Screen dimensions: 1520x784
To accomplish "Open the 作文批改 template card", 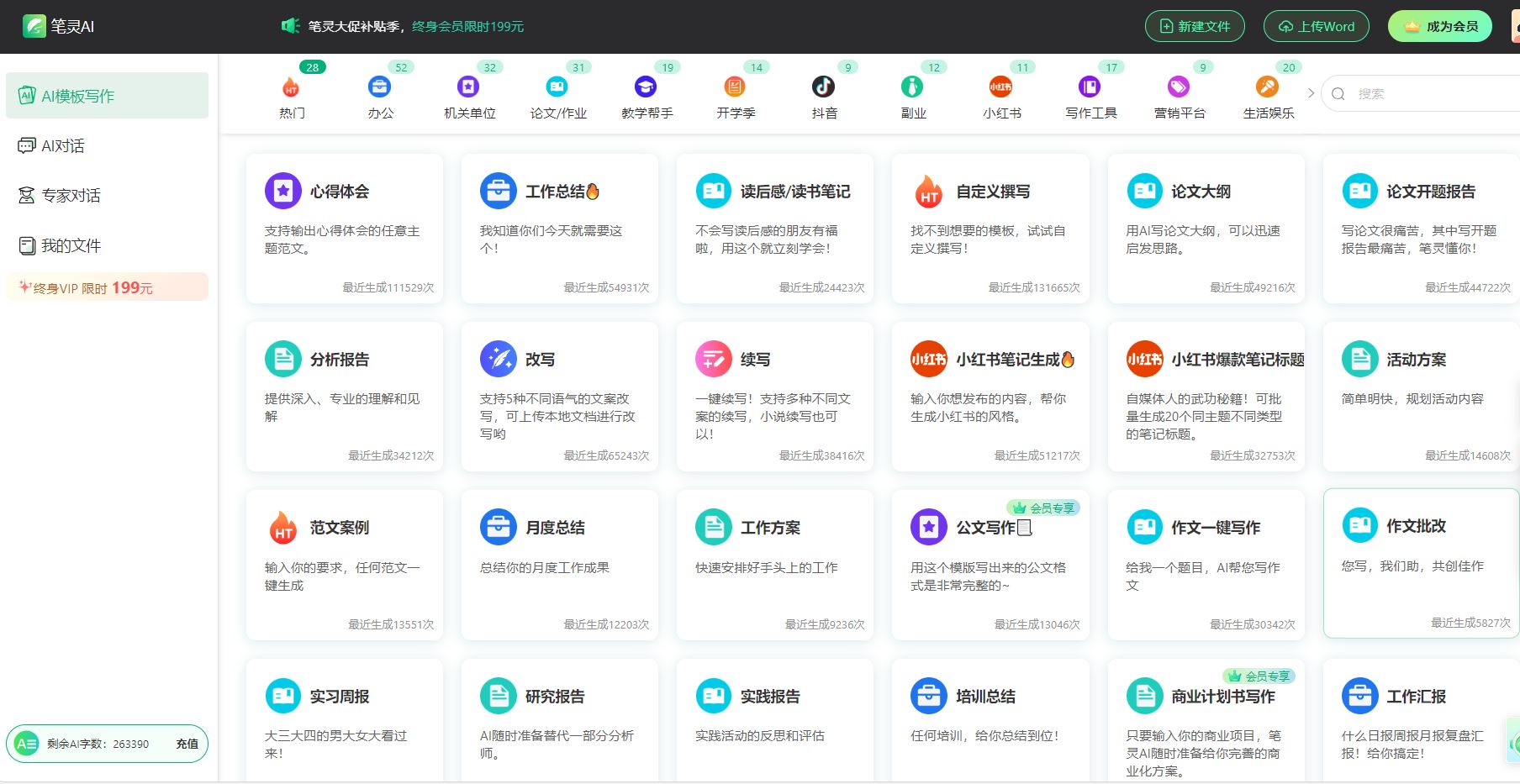I will click(1421, 563).
